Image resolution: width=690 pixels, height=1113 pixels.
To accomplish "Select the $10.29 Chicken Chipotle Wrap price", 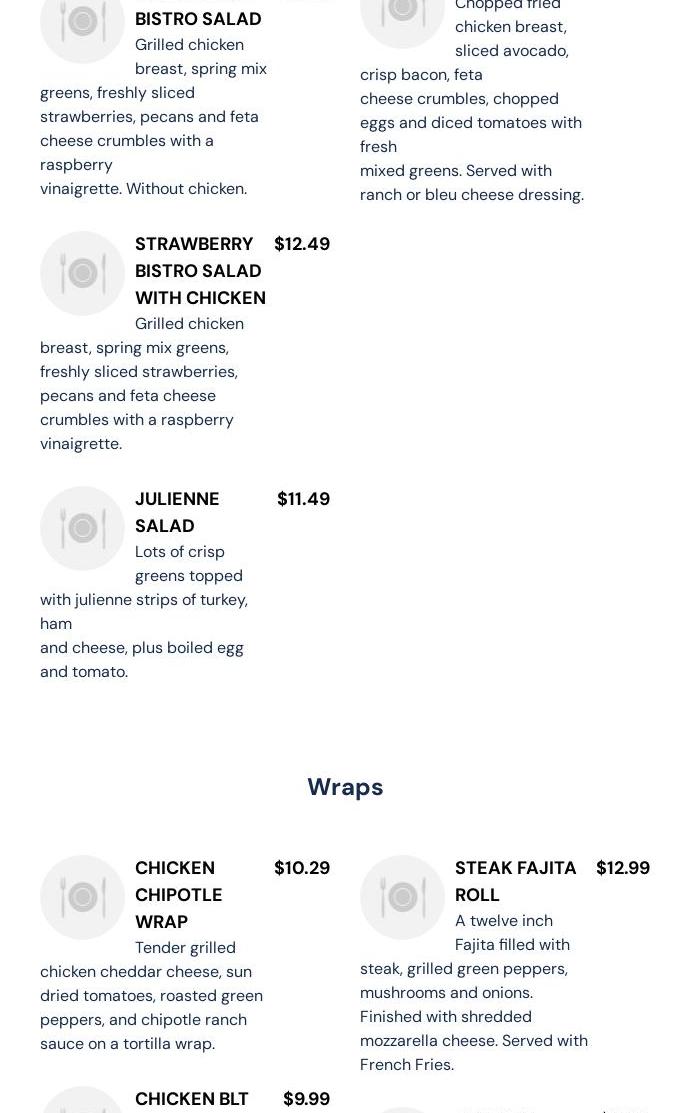I will tap(301, 867).
